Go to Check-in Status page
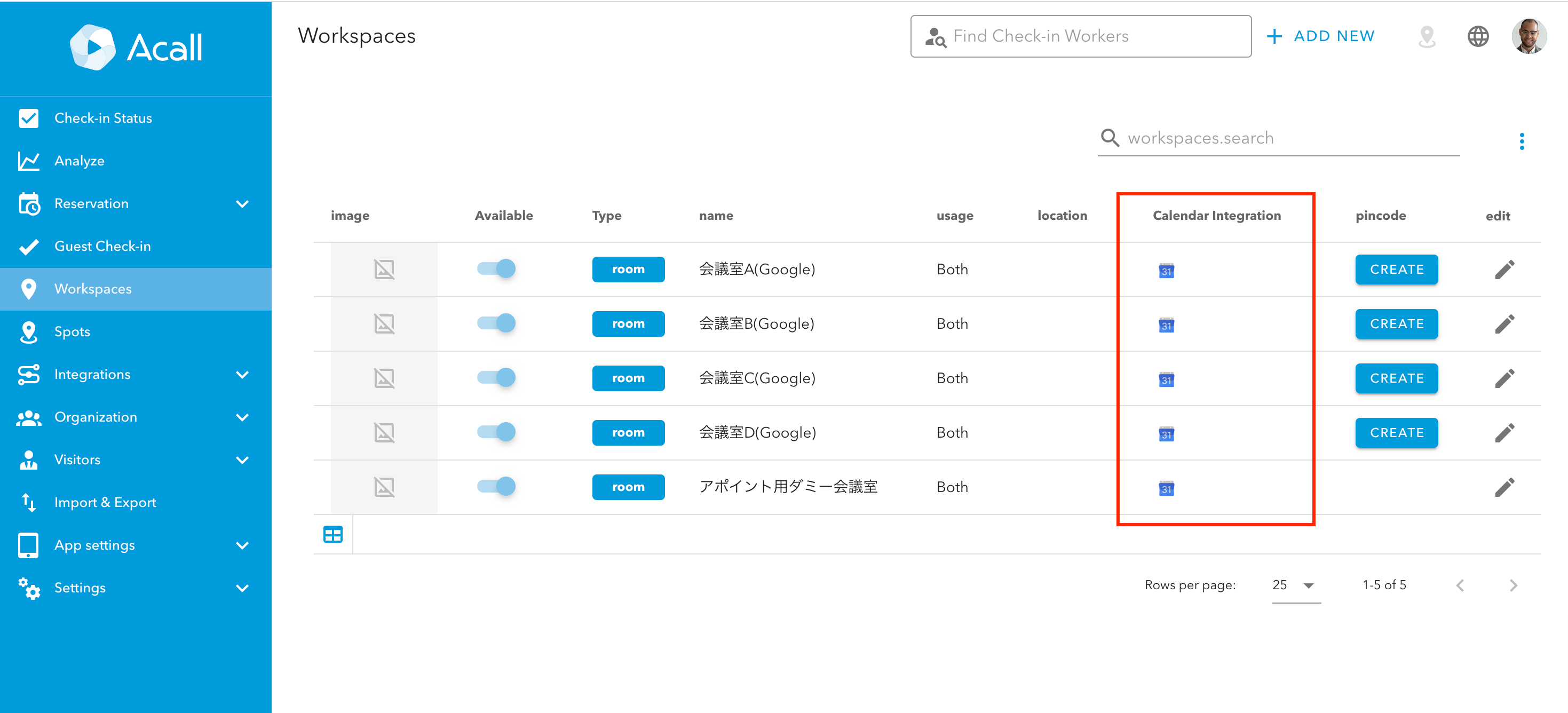1568x713 pixels. pos(103,118)
